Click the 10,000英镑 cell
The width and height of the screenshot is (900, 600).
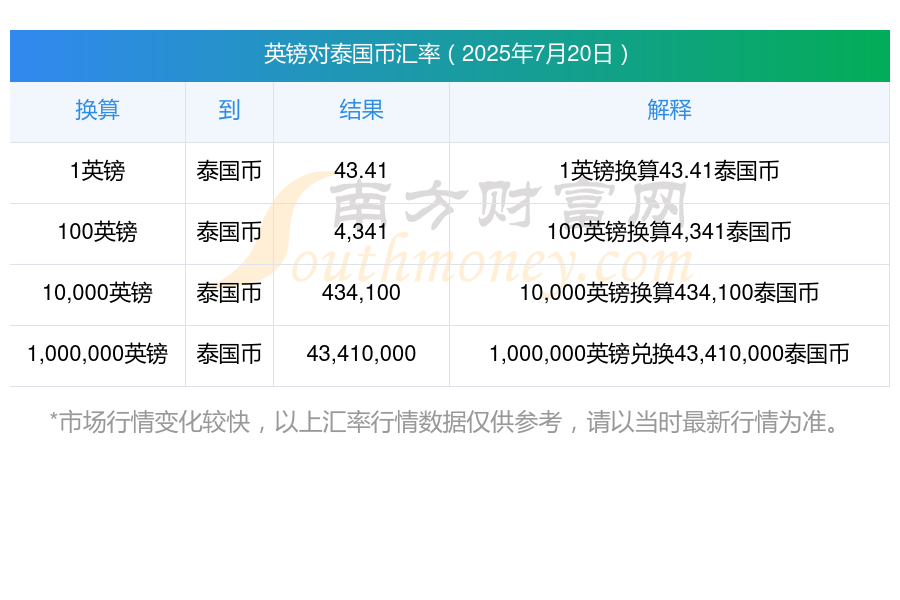click(98, 293)
